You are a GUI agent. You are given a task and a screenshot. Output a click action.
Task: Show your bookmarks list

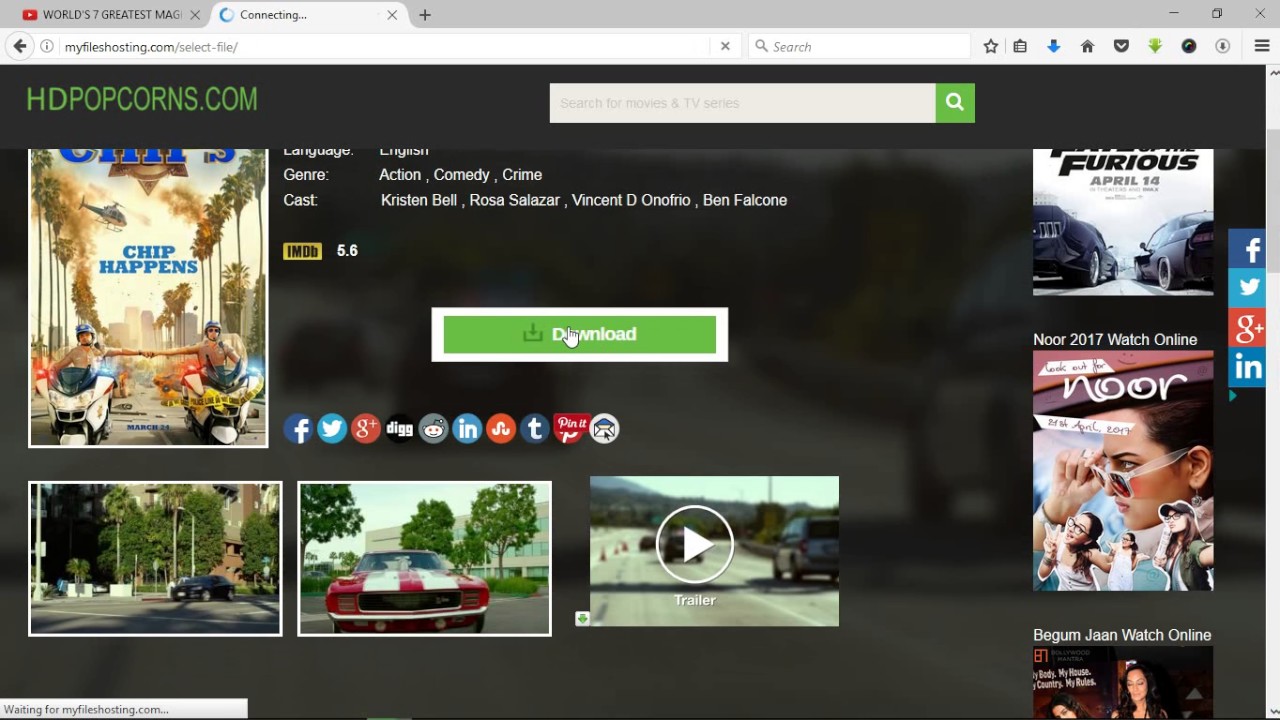[x=1020, y=46]
